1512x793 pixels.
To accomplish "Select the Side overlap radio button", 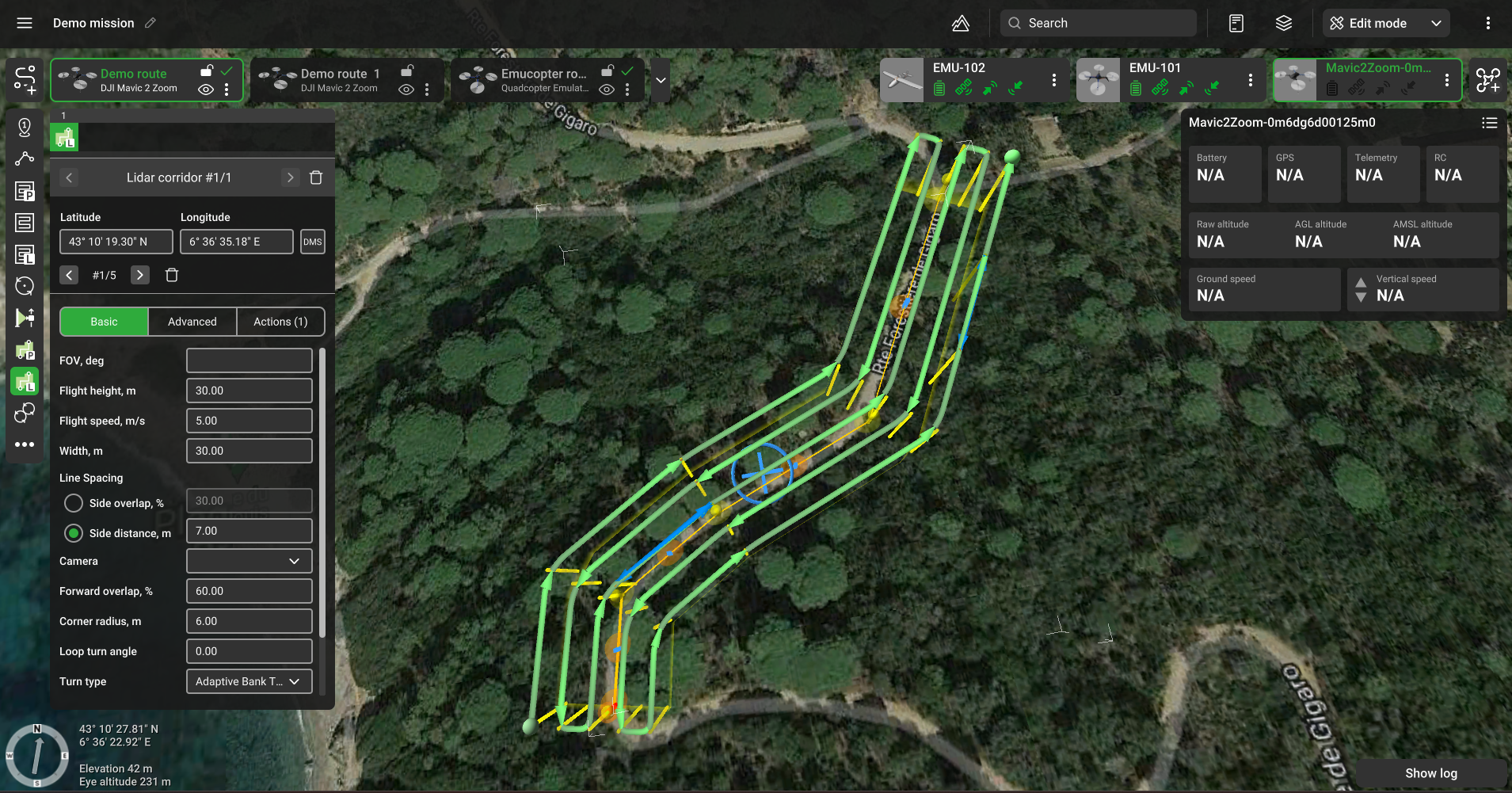I will (74, 503).
